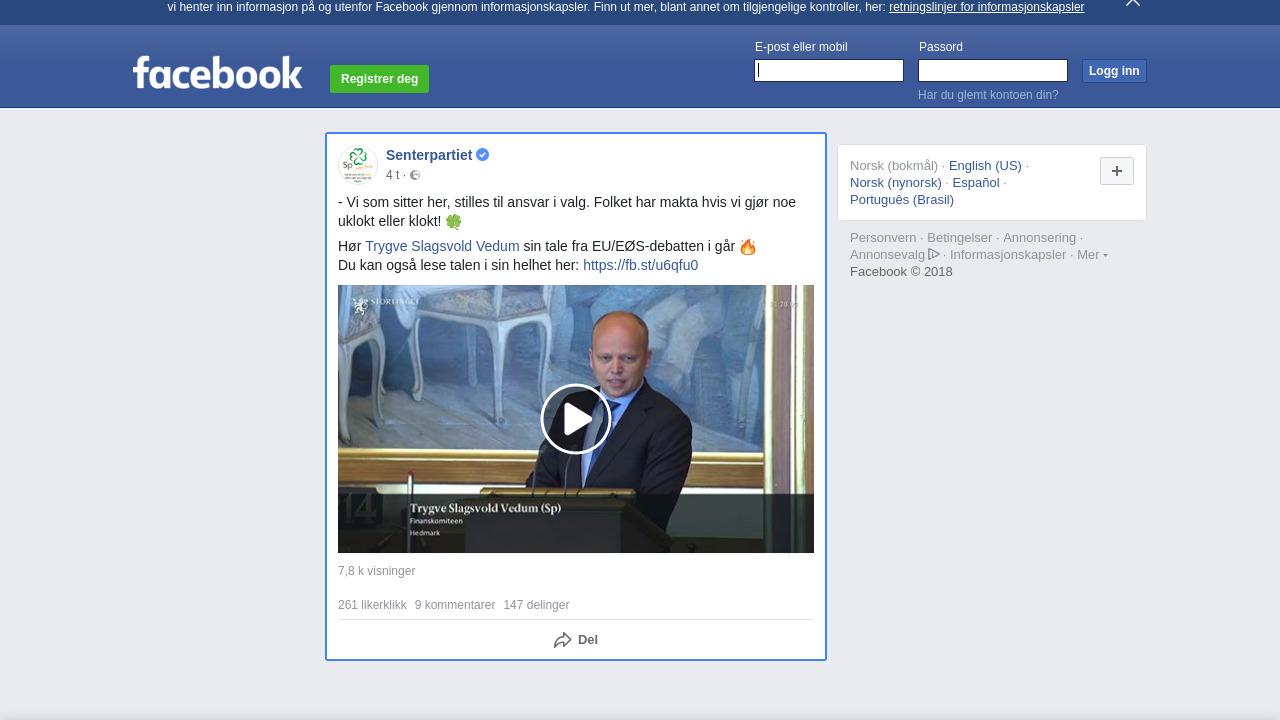1280x720 pixels.
Task: Close the cookie notice banner
Action: 1133,3
